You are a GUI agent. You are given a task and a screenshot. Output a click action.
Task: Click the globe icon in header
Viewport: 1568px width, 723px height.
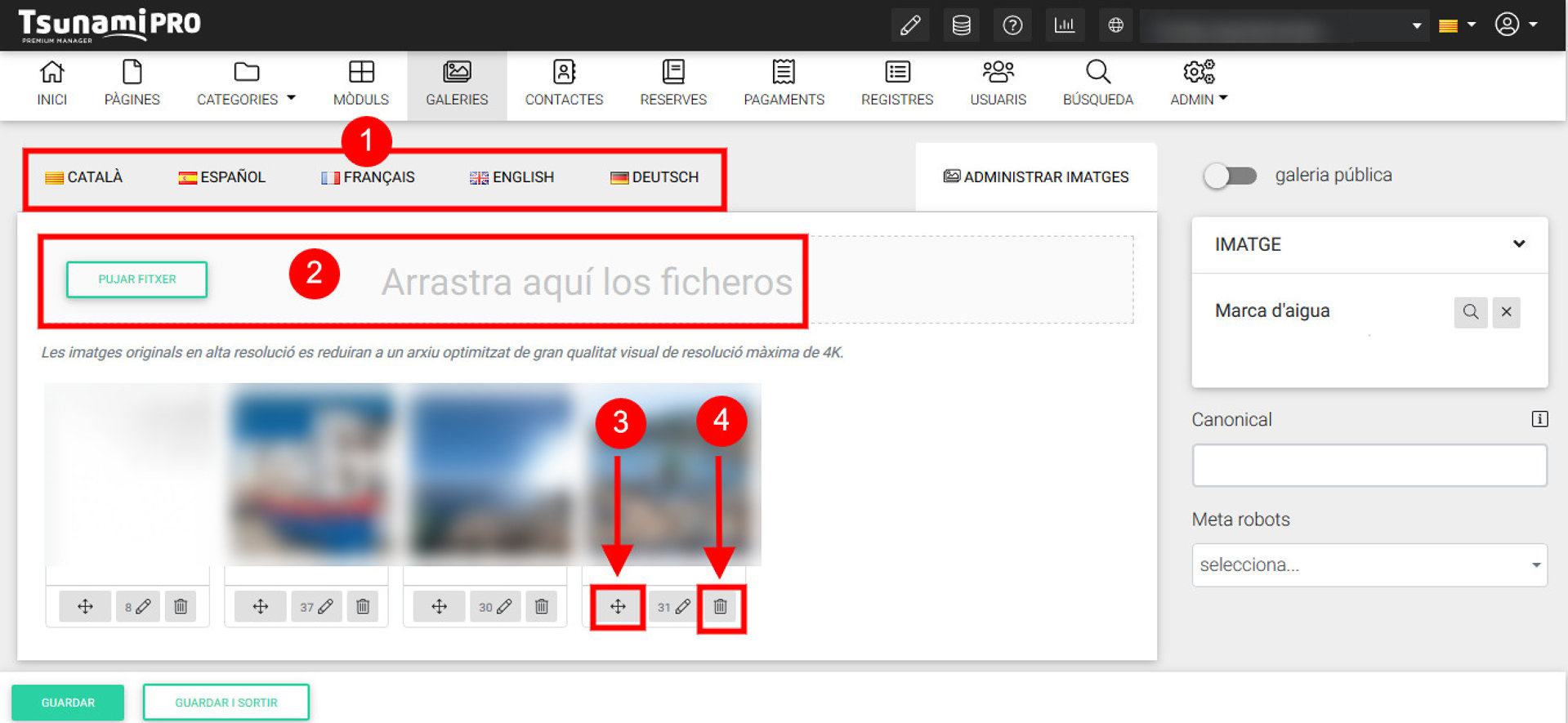(x=1115, y=25)
